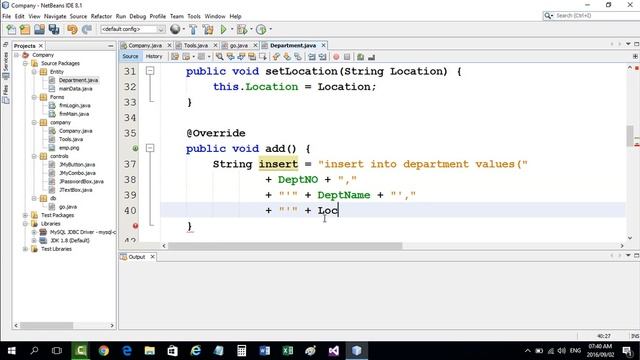The height and width of the screenshot is (360, 640).
Task: Switch to the go.java tab
Action: pos(239,45)
